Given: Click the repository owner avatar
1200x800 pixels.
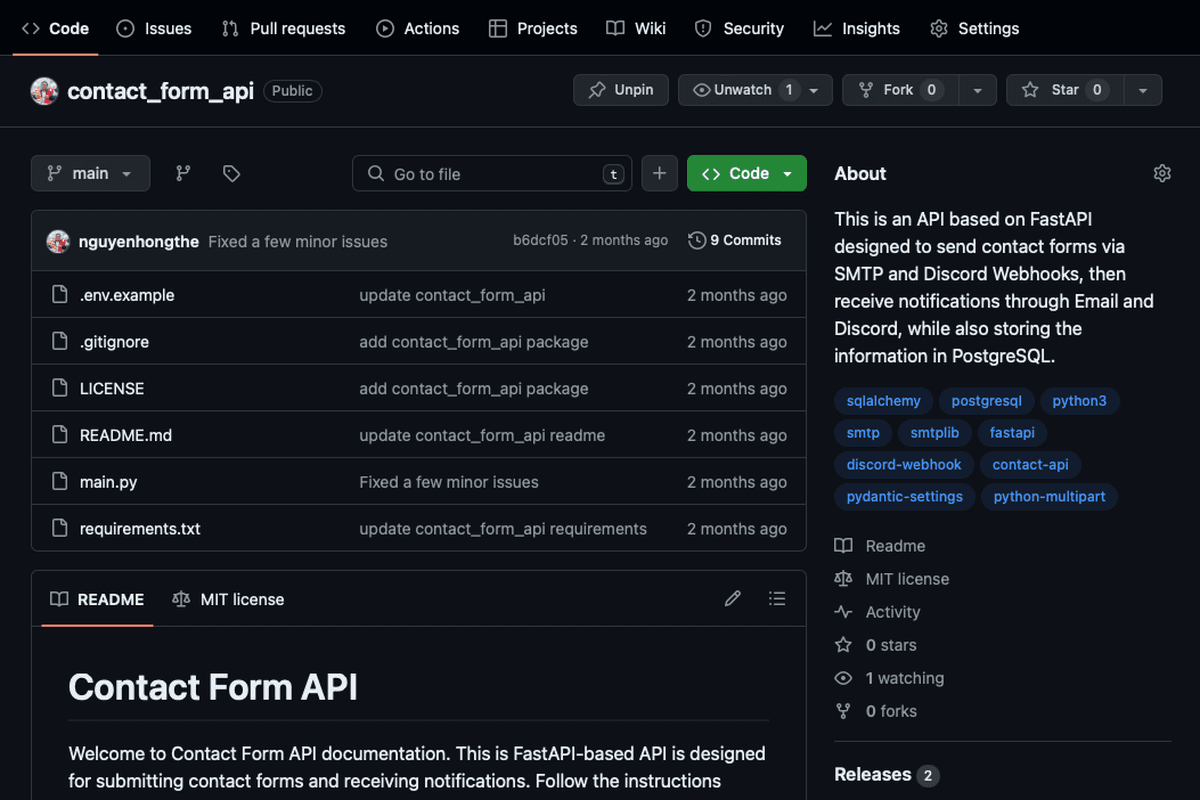Looking at the screenshot, I should point(42,90).
